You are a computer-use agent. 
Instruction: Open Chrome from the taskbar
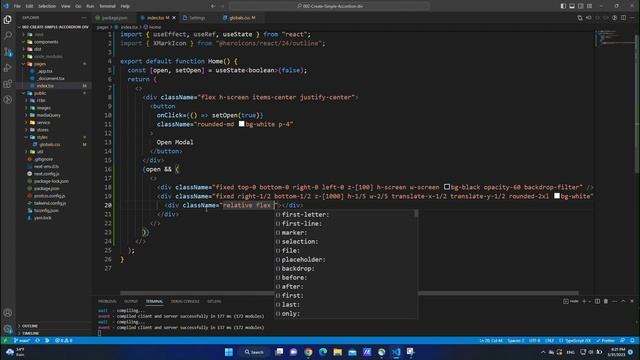point(308,352)
